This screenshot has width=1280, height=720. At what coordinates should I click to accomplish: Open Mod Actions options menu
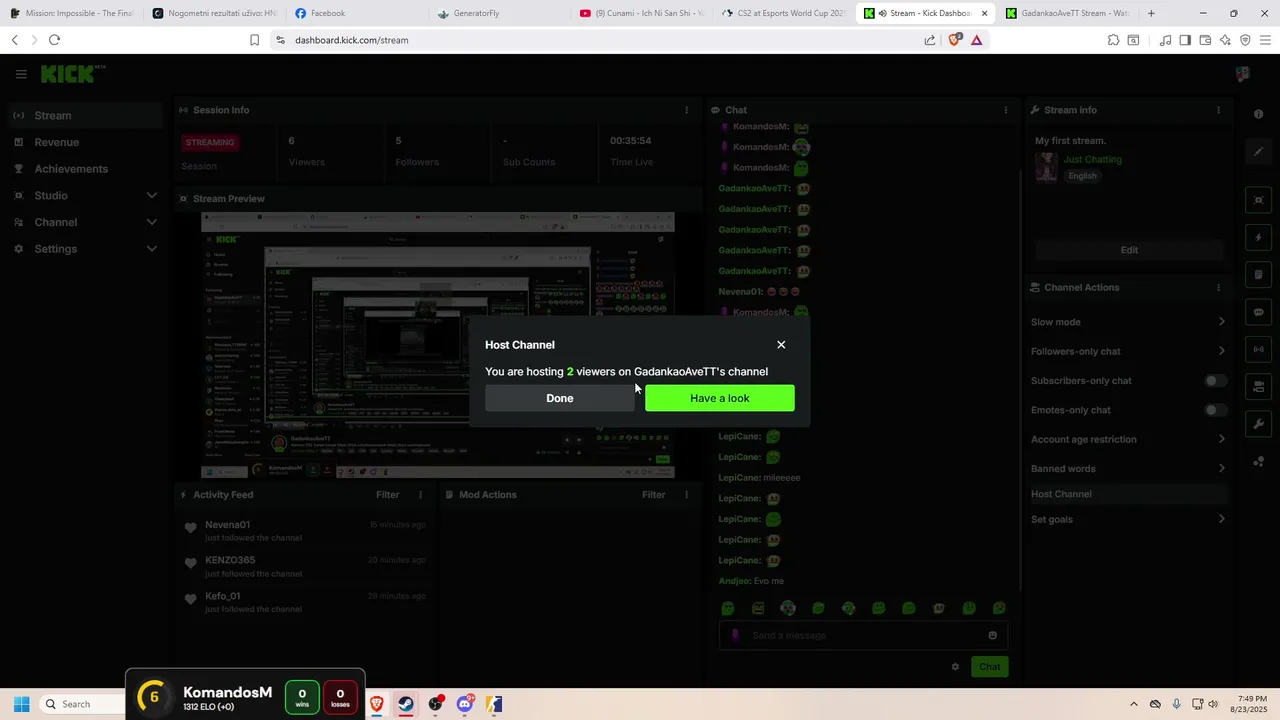[686, 495]
